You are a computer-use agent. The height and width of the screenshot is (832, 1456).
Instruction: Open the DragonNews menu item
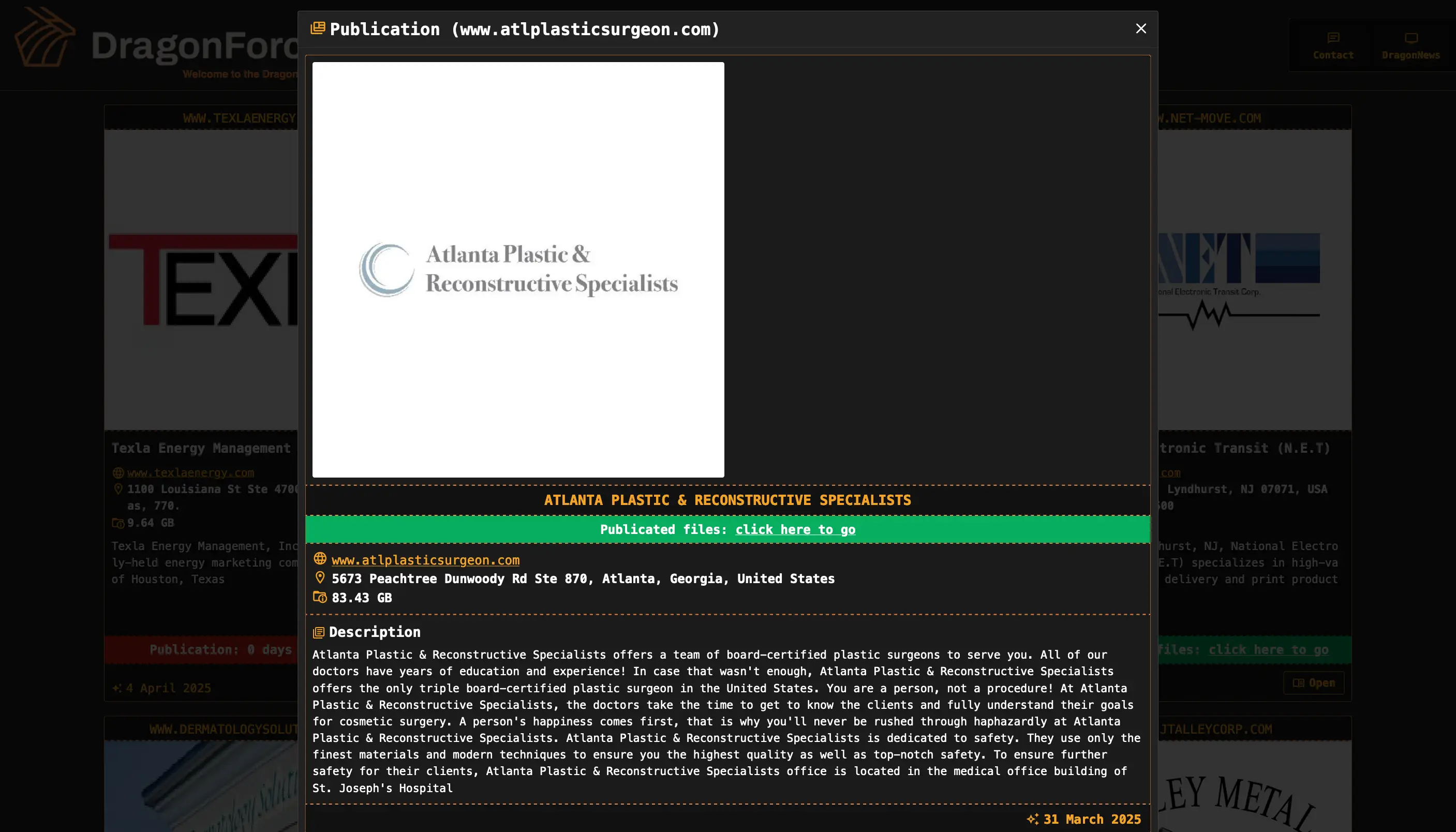click(x=1411, y=55)
